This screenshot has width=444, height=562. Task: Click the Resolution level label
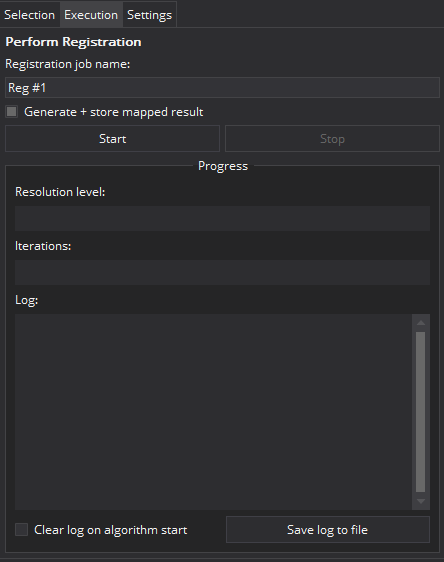[60, 192]
